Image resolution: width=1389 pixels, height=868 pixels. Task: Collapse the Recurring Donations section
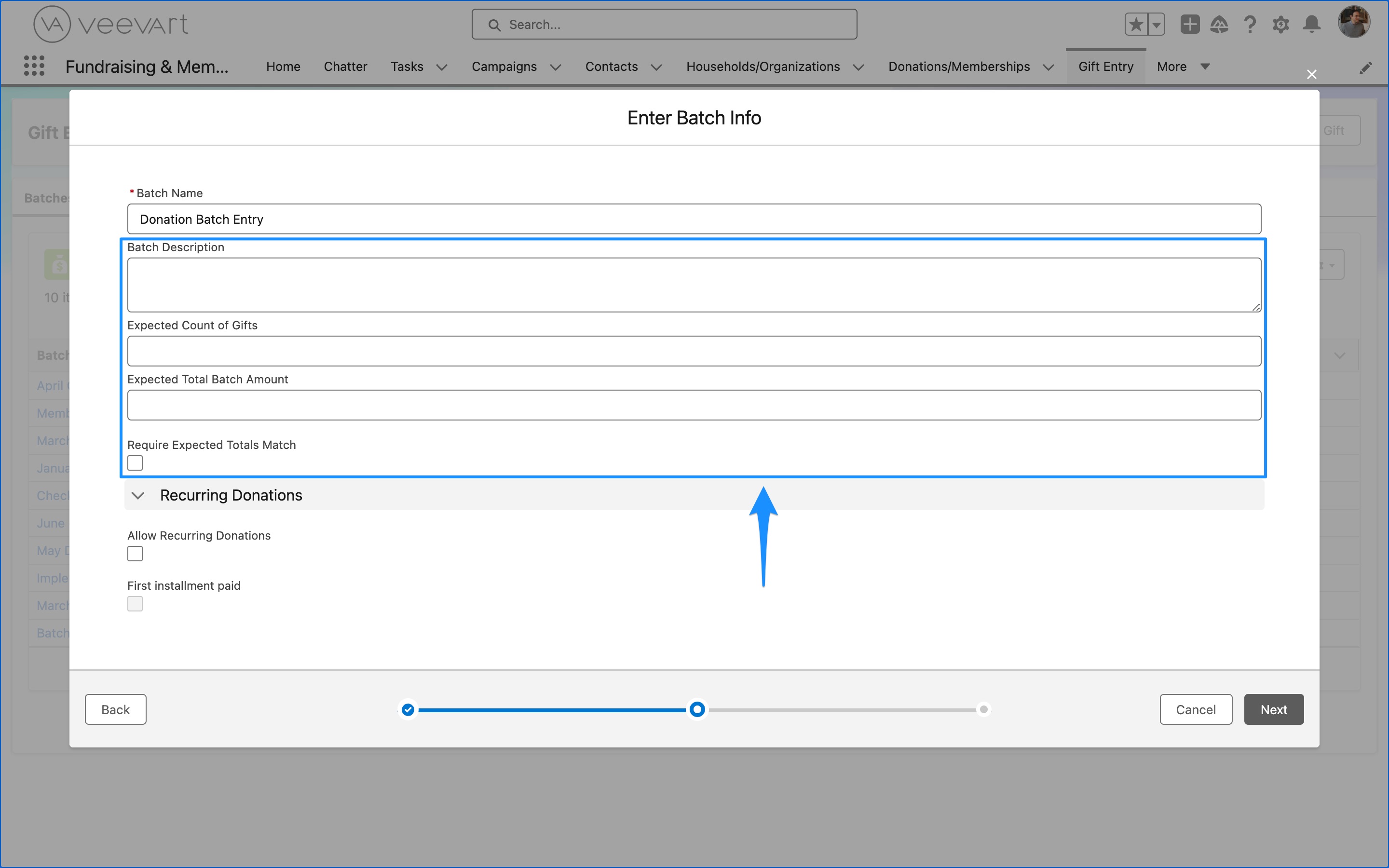tap(138, 495)
